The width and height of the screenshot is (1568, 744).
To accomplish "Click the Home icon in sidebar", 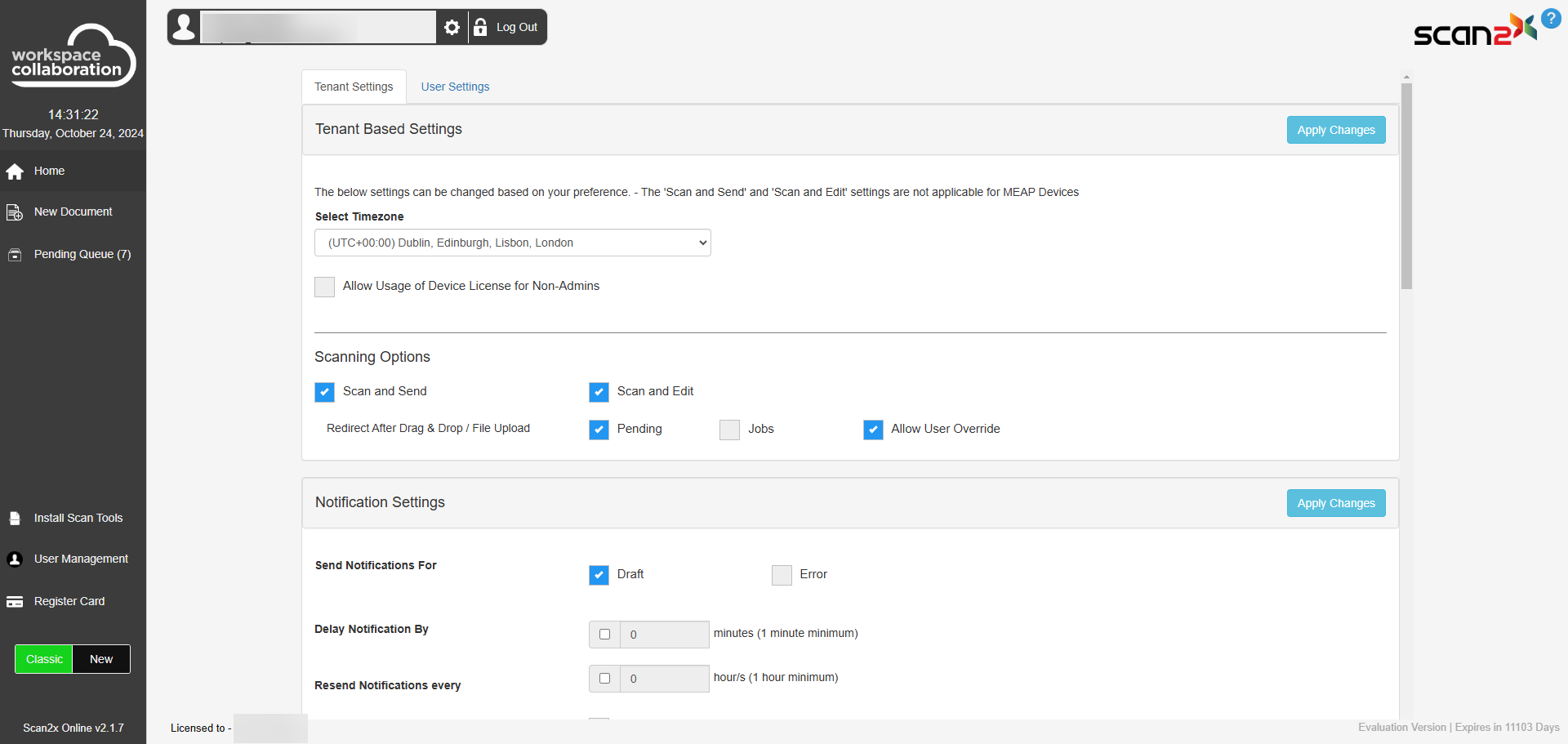I will click(x=15, y=172).
